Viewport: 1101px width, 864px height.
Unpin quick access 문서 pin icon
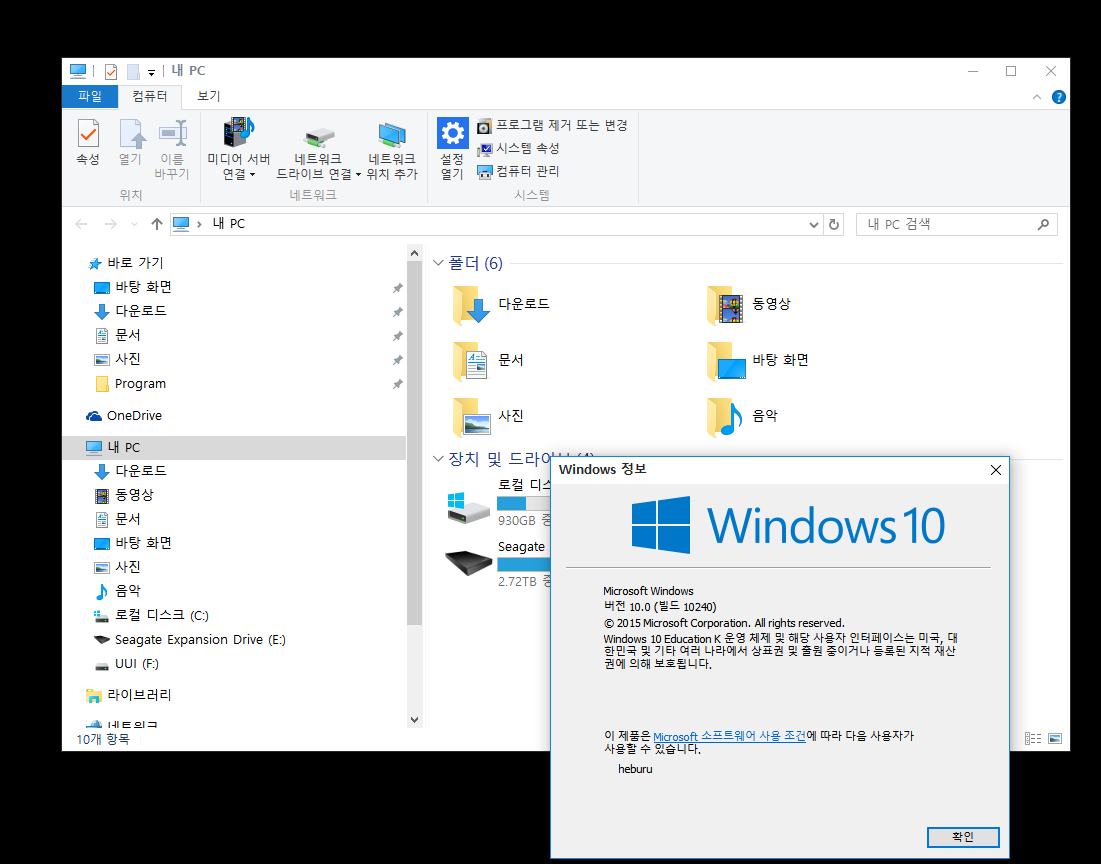click(397, 336)
